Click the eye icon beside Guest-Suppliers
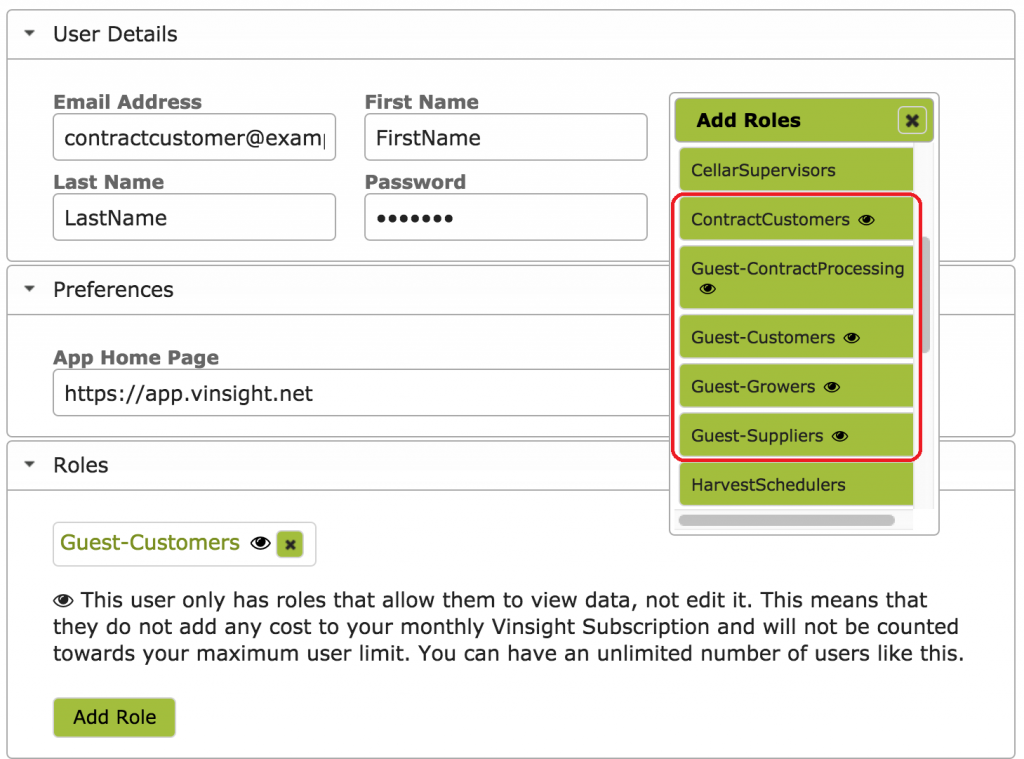This screenshot has width=1024, height=759. 839,436
